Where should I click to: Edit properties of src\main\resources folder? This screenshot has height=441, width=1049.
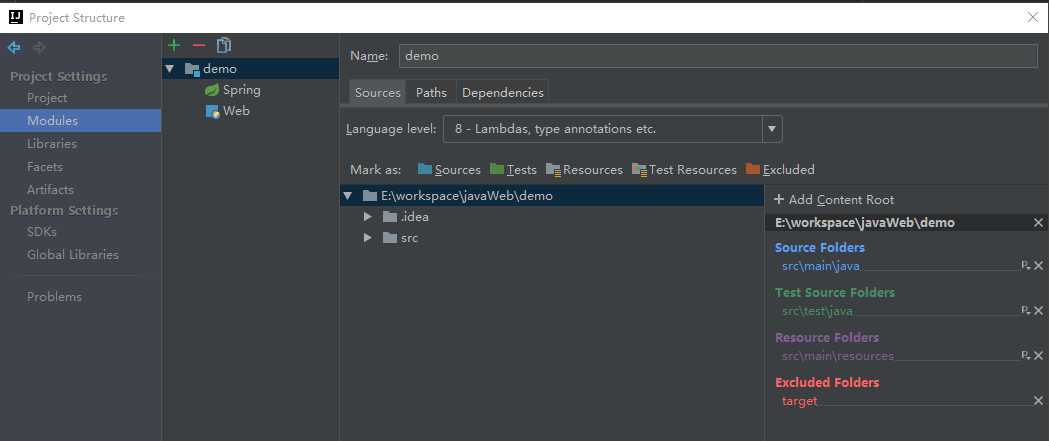point(1026,355)
